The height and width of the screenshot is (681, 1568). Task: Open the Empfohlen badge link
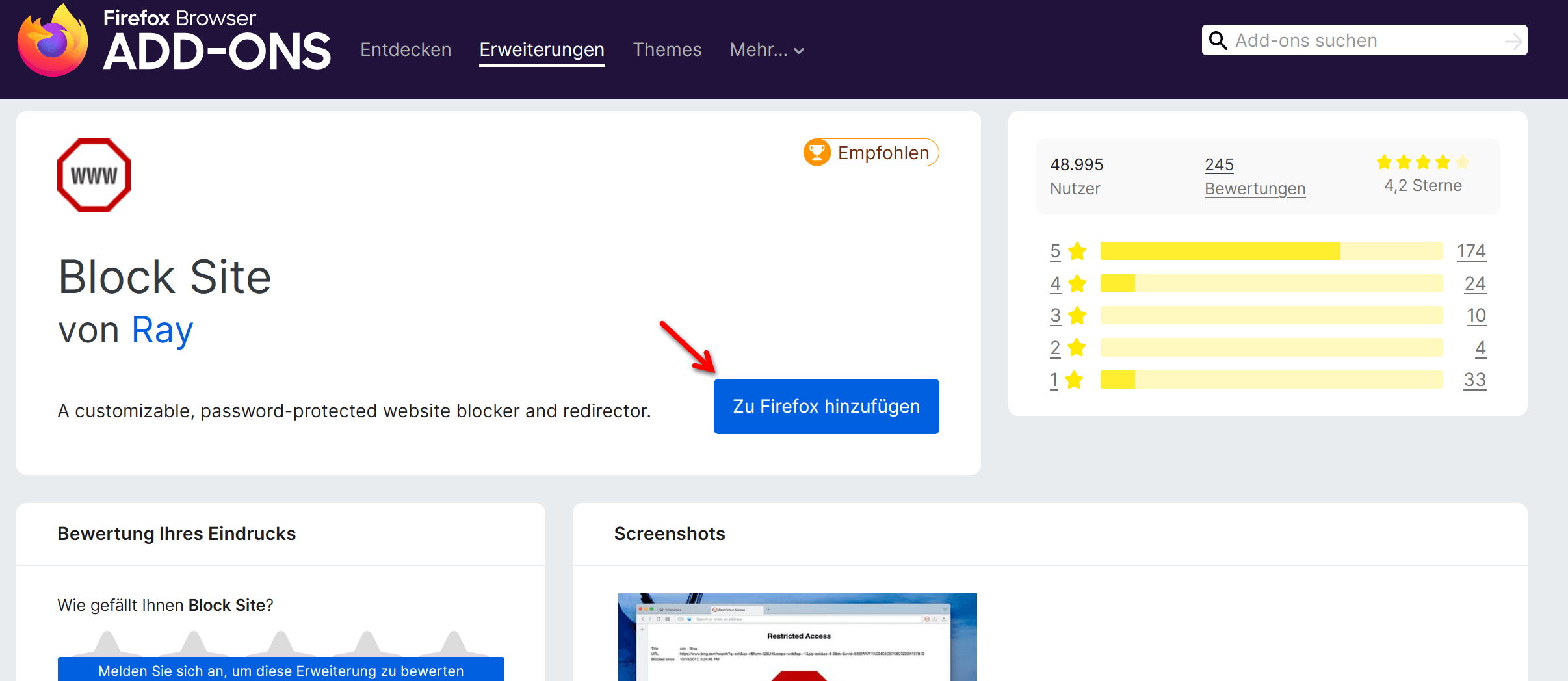click(x=871, y=153)
